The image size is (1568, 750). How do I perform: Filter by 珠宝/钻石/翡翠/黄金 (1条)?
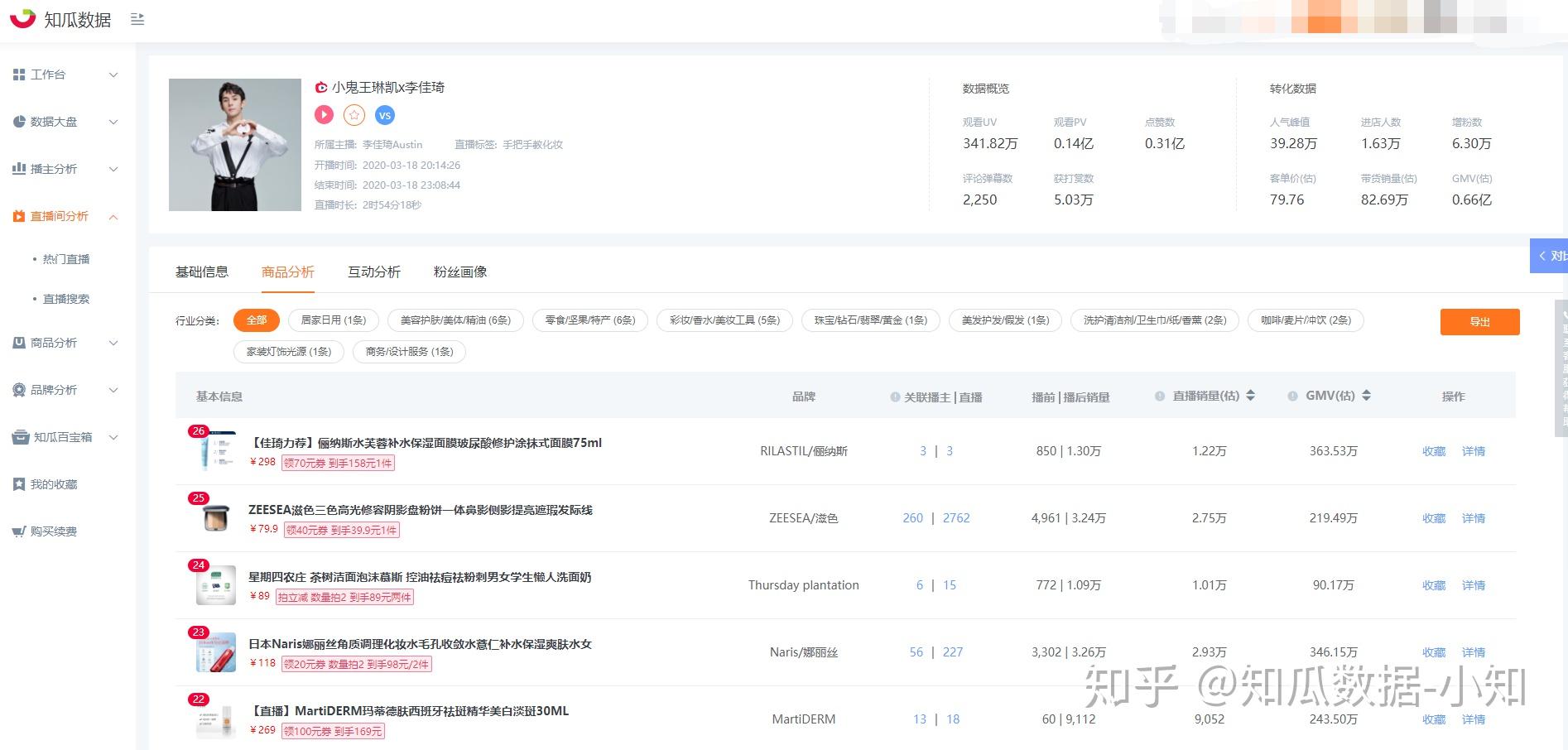(x=871, y=320)
